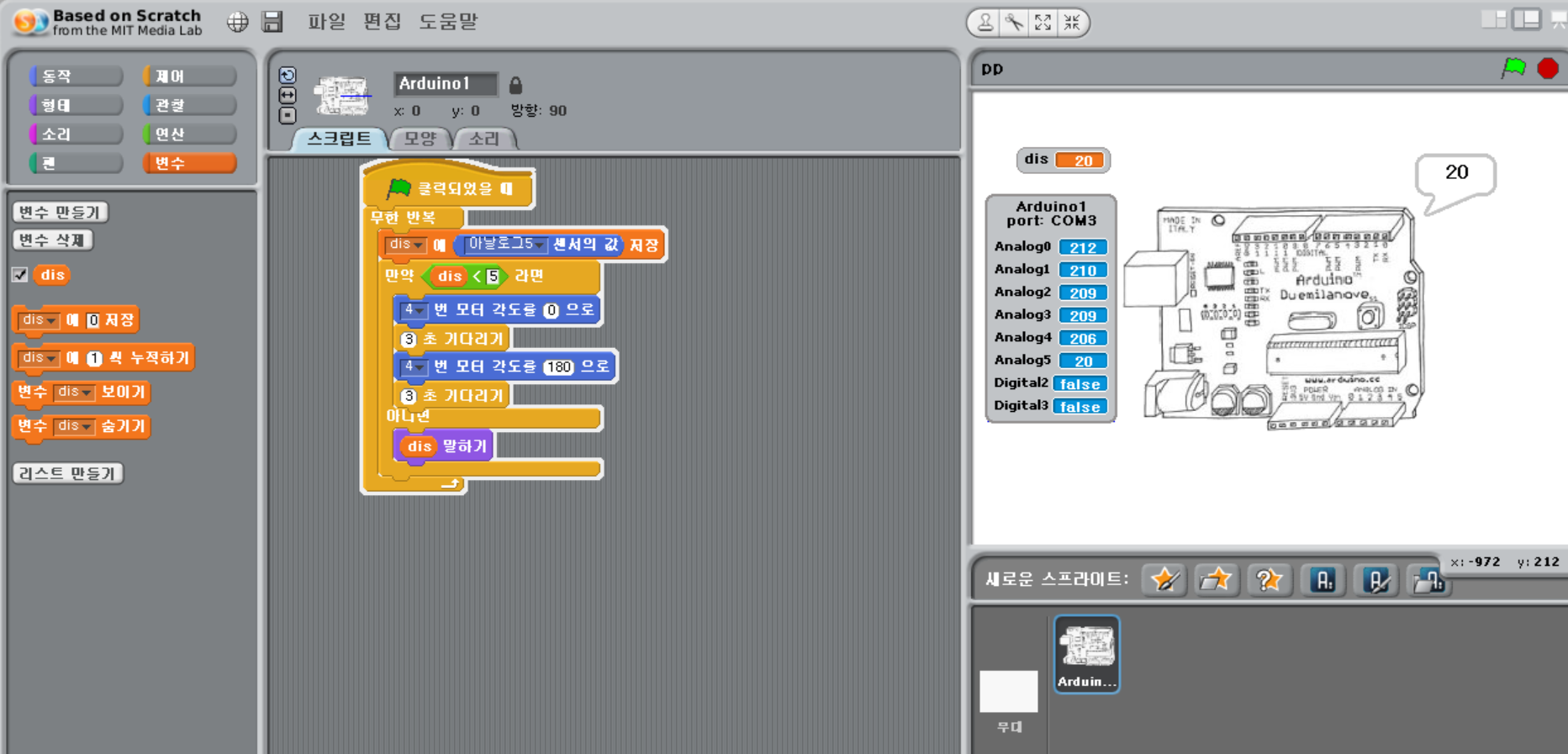Open the 연산 block category
This screenshot has height=754, width=1568.
click(189, 134)
